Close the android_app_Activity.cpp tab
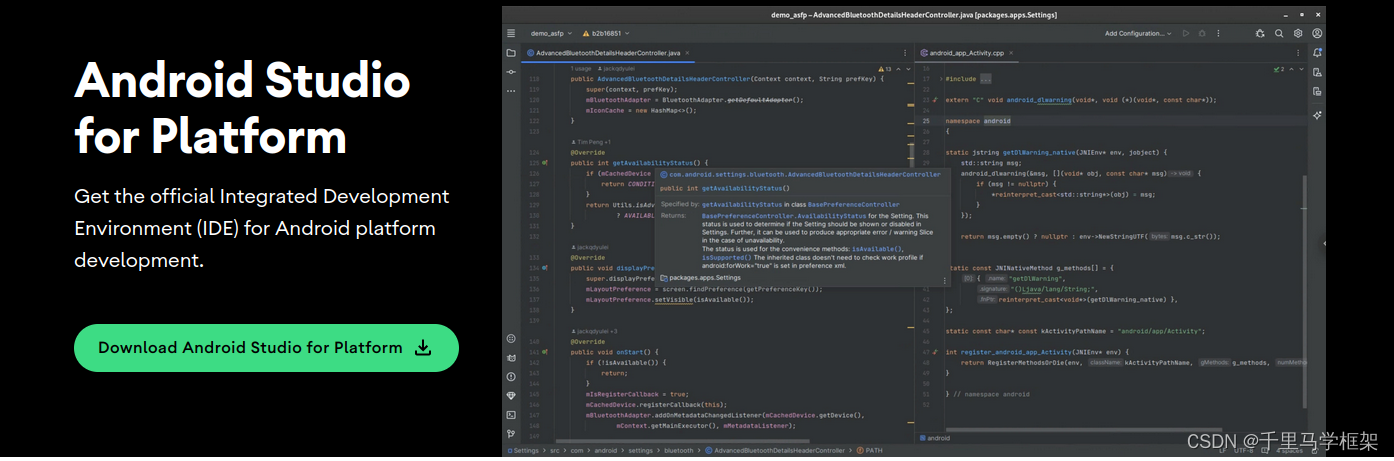Image resolution: width=1394 pixels, height=461 pixels. click(x=1012, y=53)
